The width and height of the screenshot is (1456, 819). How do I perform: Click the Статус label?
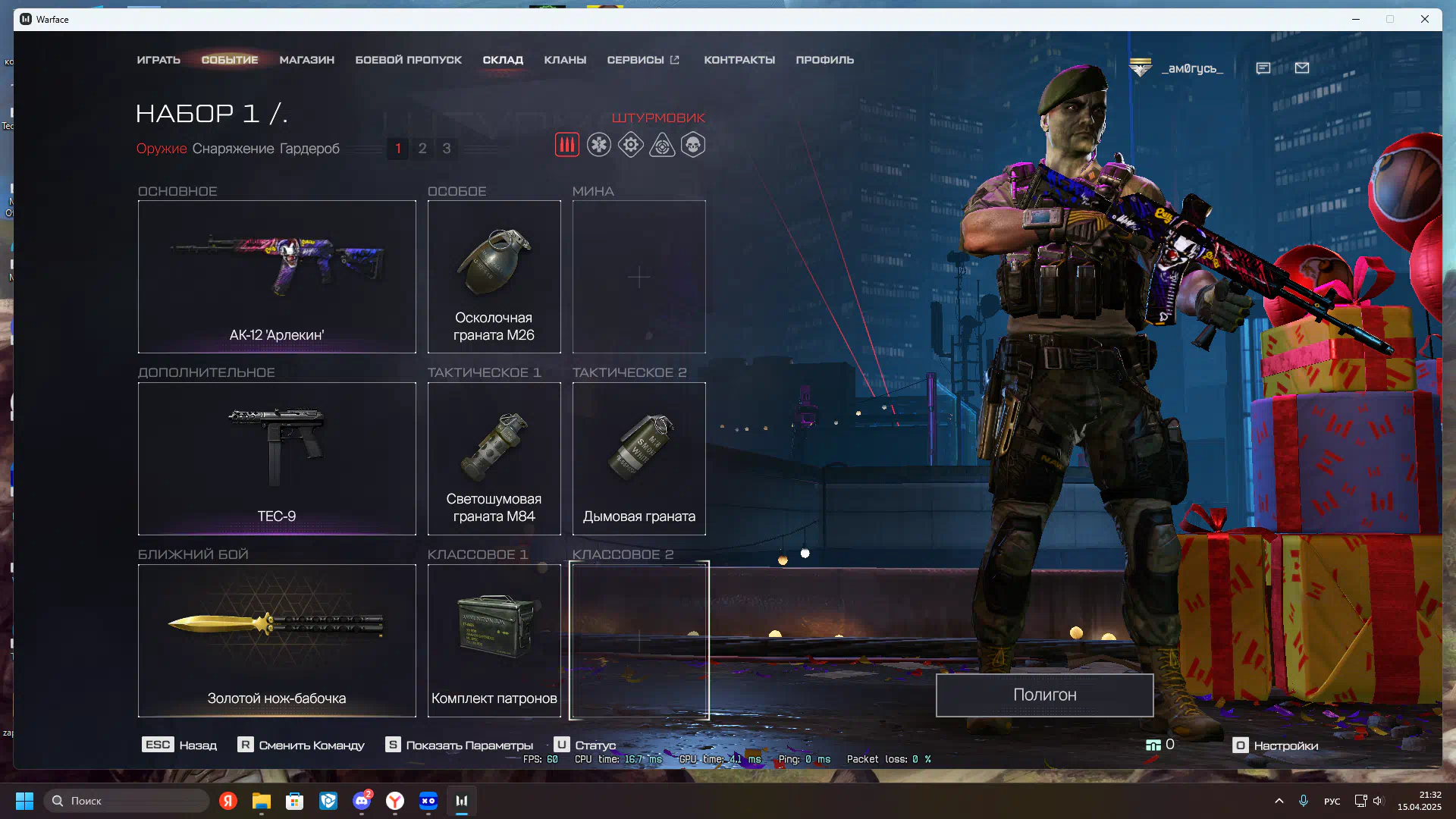click(595, 745)
